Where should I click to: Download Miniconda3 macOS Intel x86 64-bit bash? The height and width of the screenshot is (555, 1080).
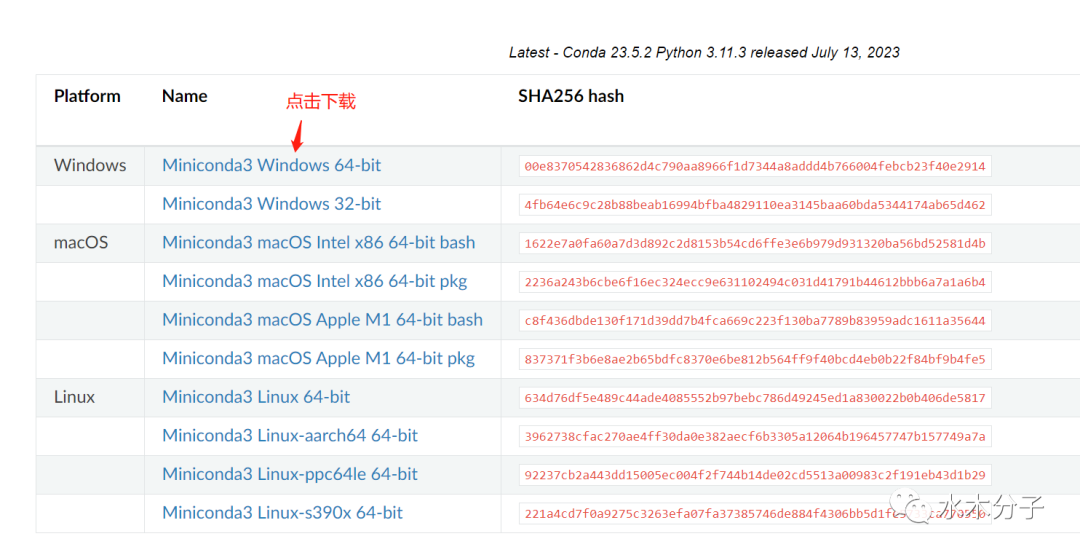(x=318, y=242)
